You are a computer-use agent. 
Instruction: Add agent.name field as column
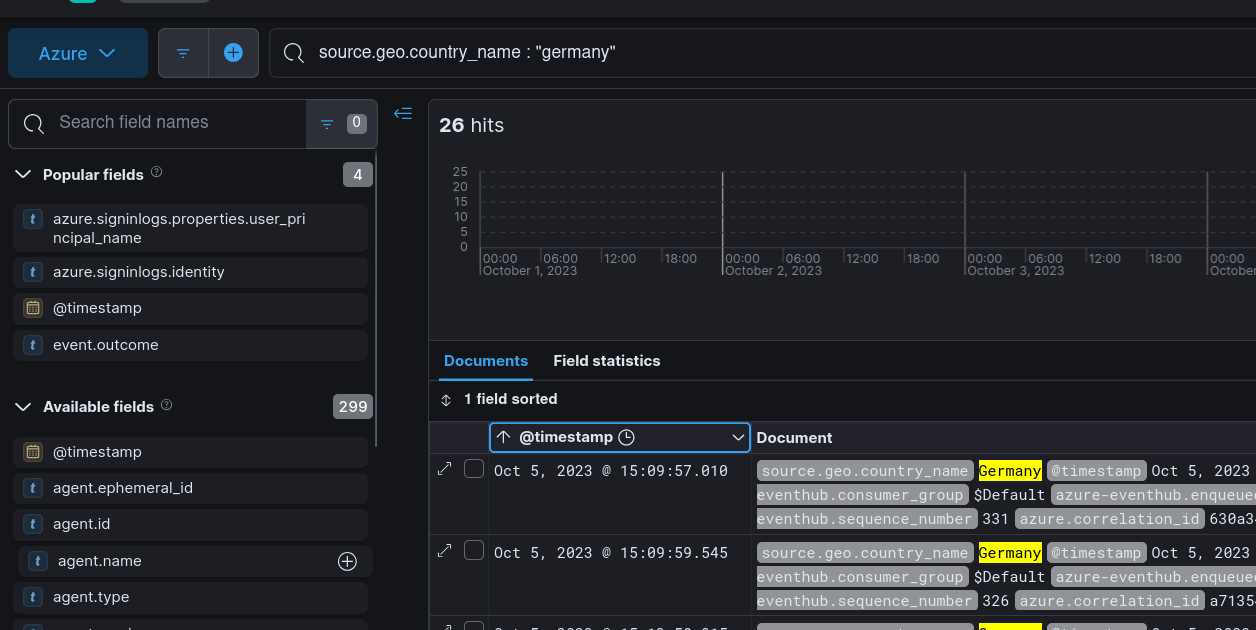347,562
